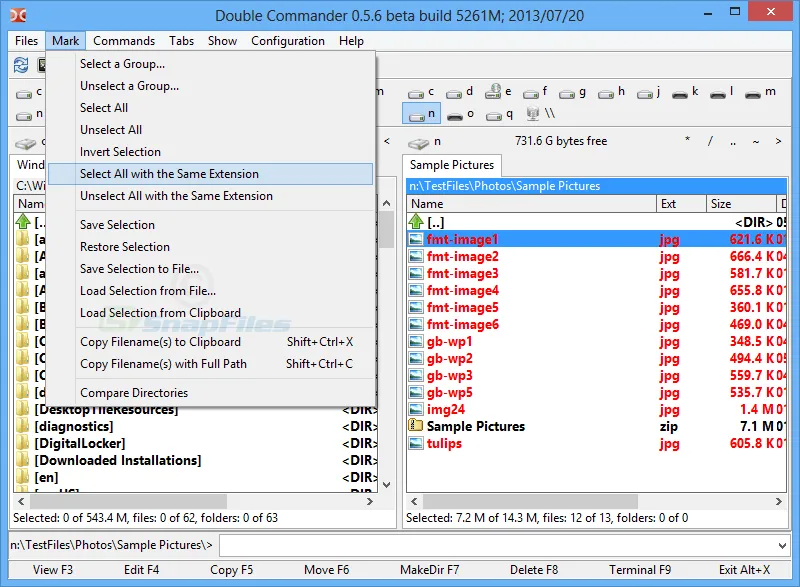
Task: Go to root with '/' button
Action: point(710,141)
